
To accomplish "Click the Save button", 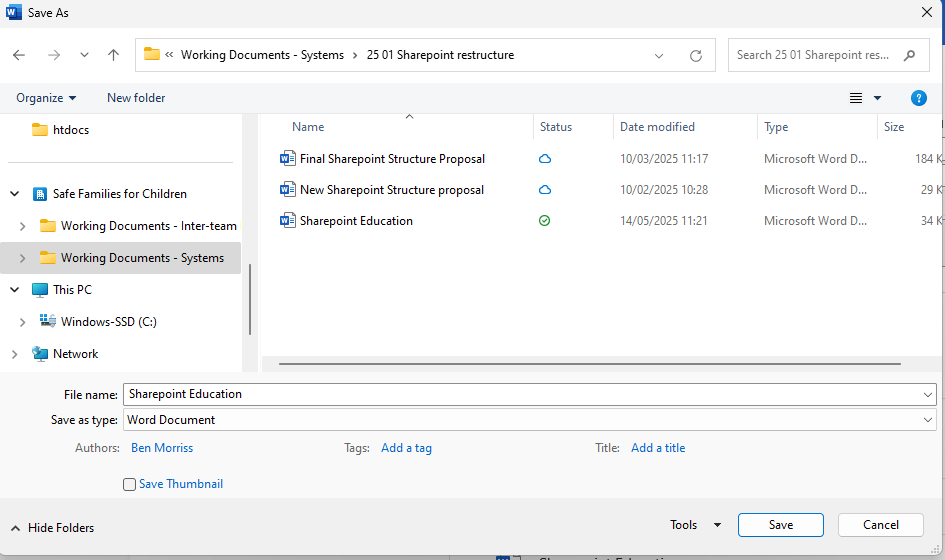I will pyautogui.click(x=780, y=525).
